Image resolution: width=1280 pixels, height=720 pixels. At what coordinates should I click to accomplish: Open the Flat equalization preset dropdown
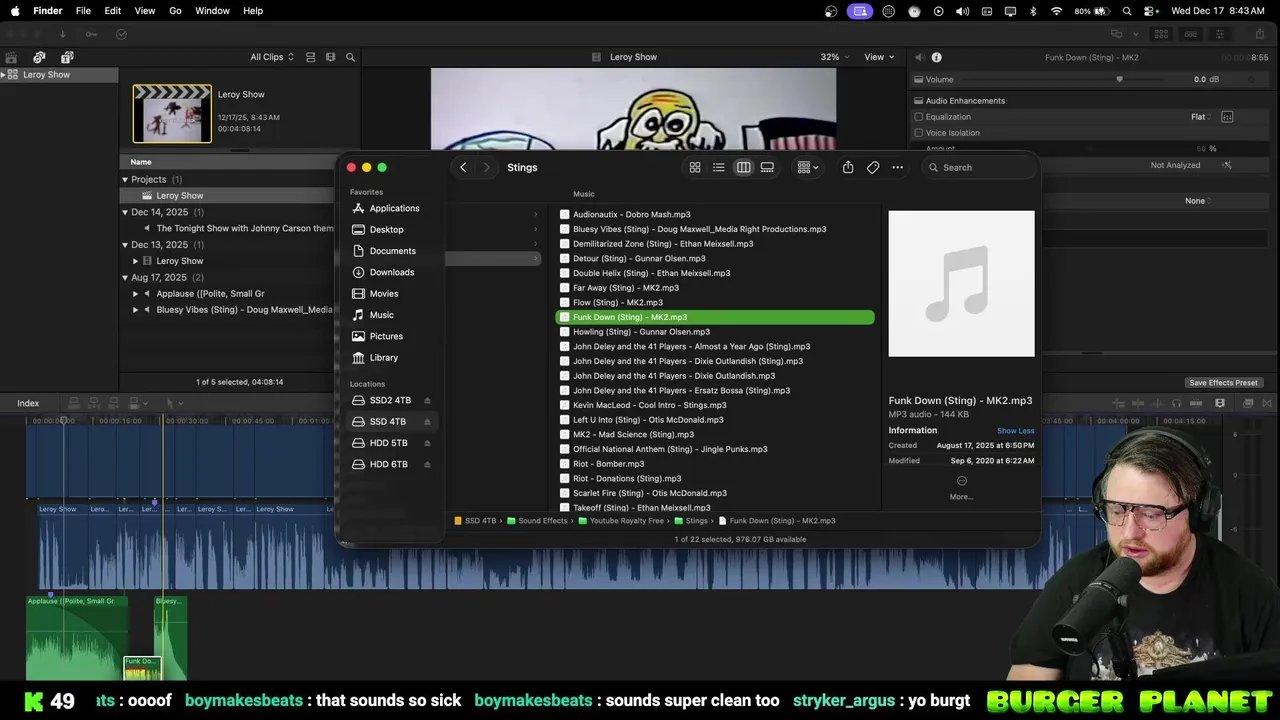[x=1201, y=117]
